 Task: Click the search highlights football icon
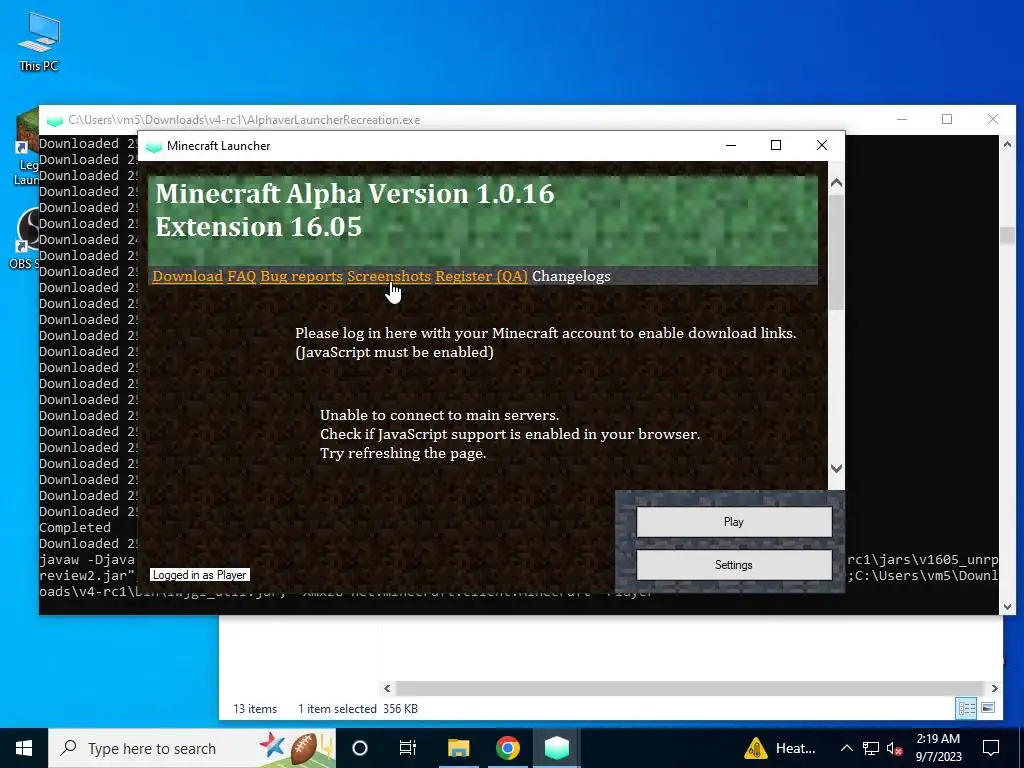(304, 748)
